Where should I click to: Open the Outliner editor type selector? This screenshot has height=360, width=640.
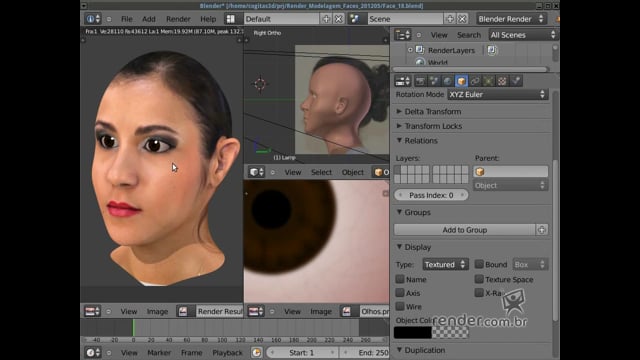(402, 35)
